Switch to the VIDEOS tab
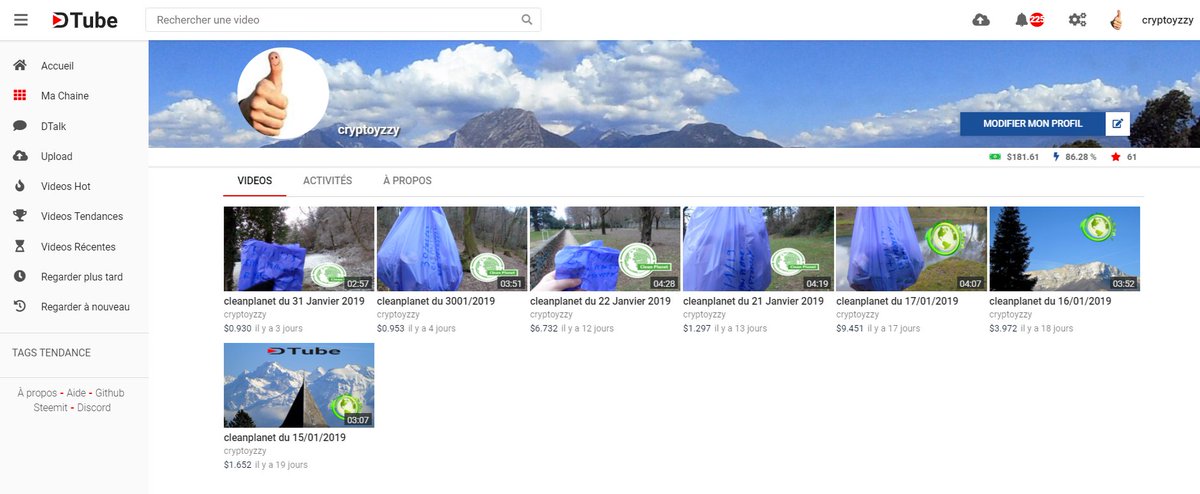The height and width of the screenshot is (494, 1200). click(x=254, y=181)
